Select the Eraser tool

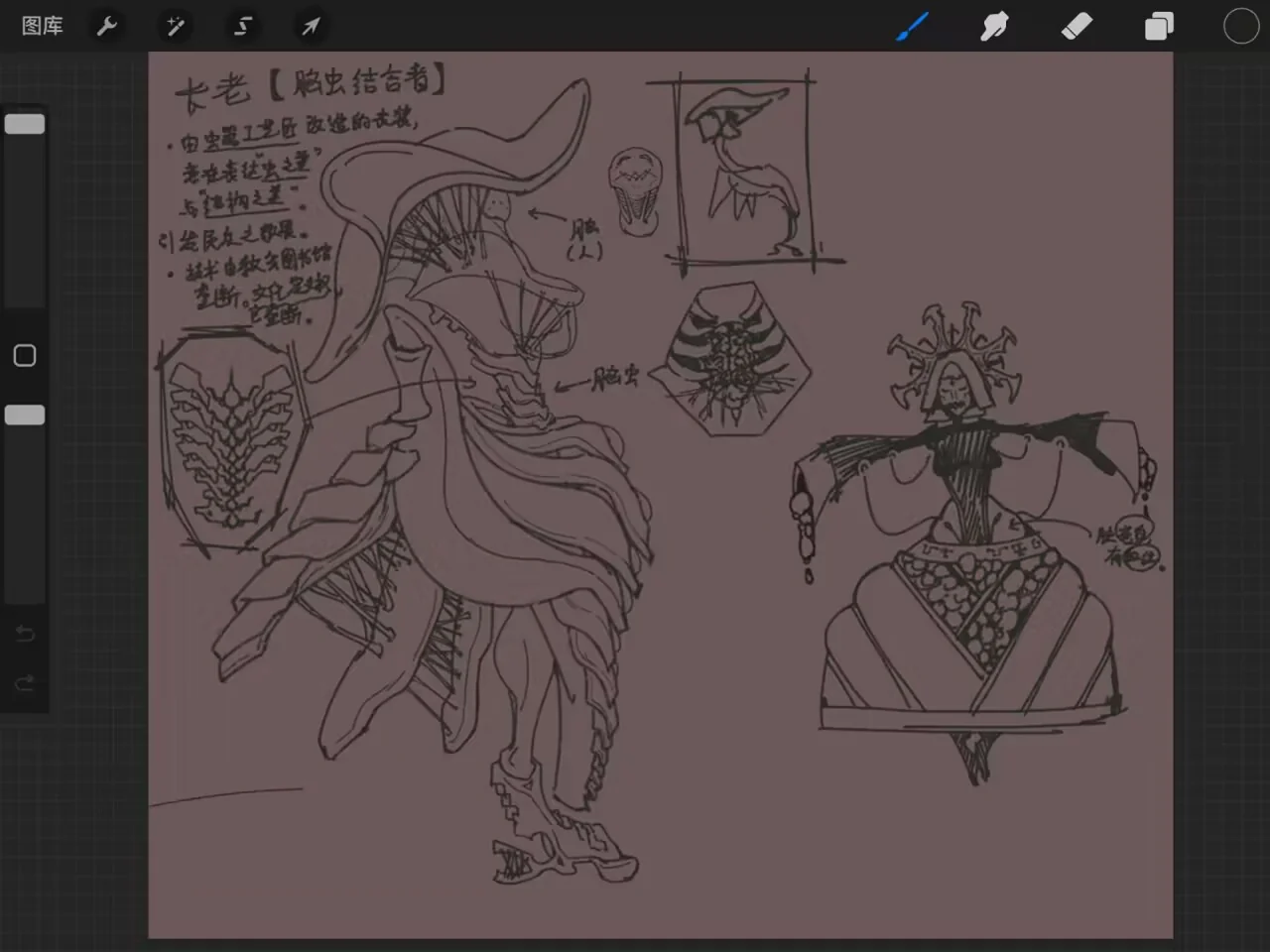coord(1077,27)
